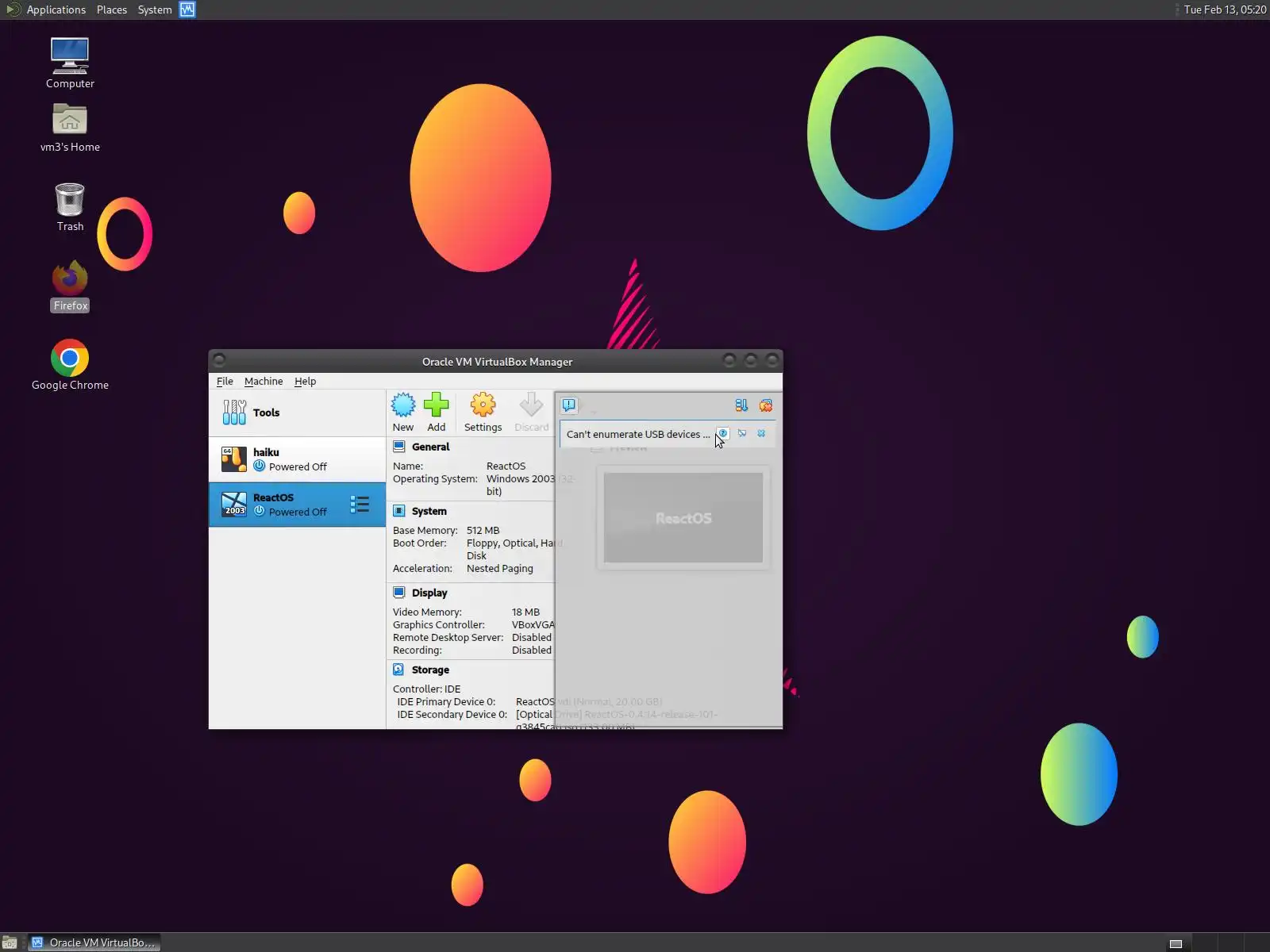Click the System section heading
Viewport: 1270px width, 952px height.
point(429,511)
